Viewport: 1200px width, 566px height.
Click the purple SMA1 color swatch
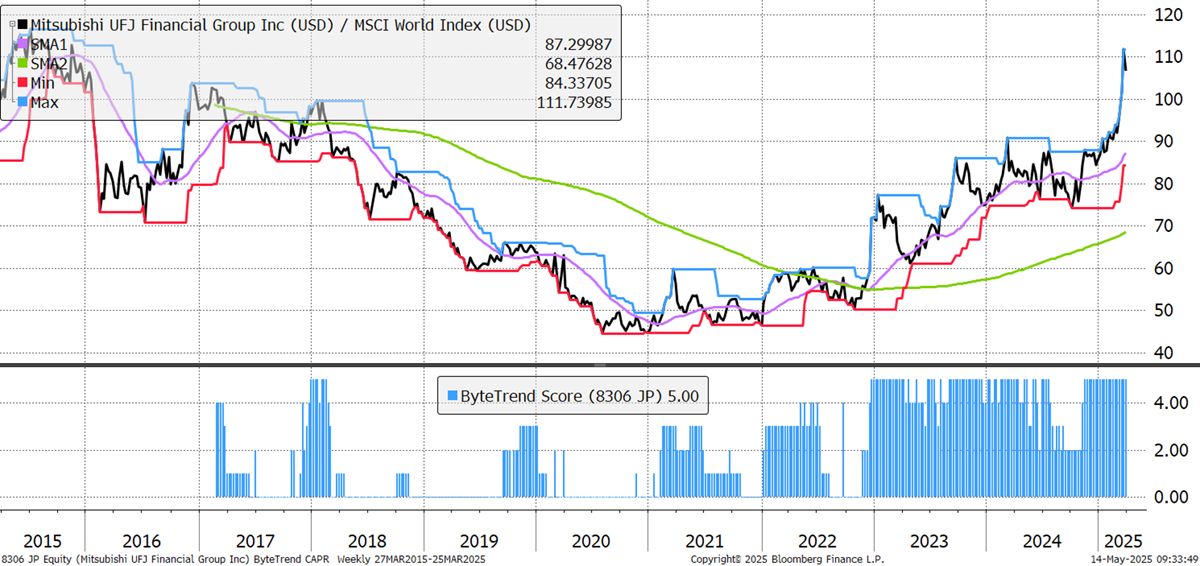pyautogui.click(x=23, y=45)
